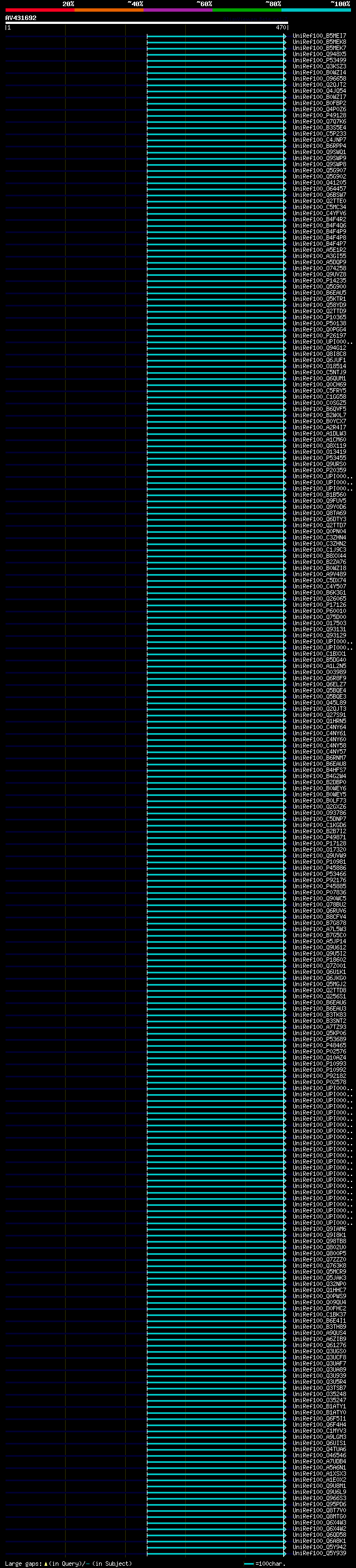Select UniRef100_C1BXX1 in the hit list

319,654
